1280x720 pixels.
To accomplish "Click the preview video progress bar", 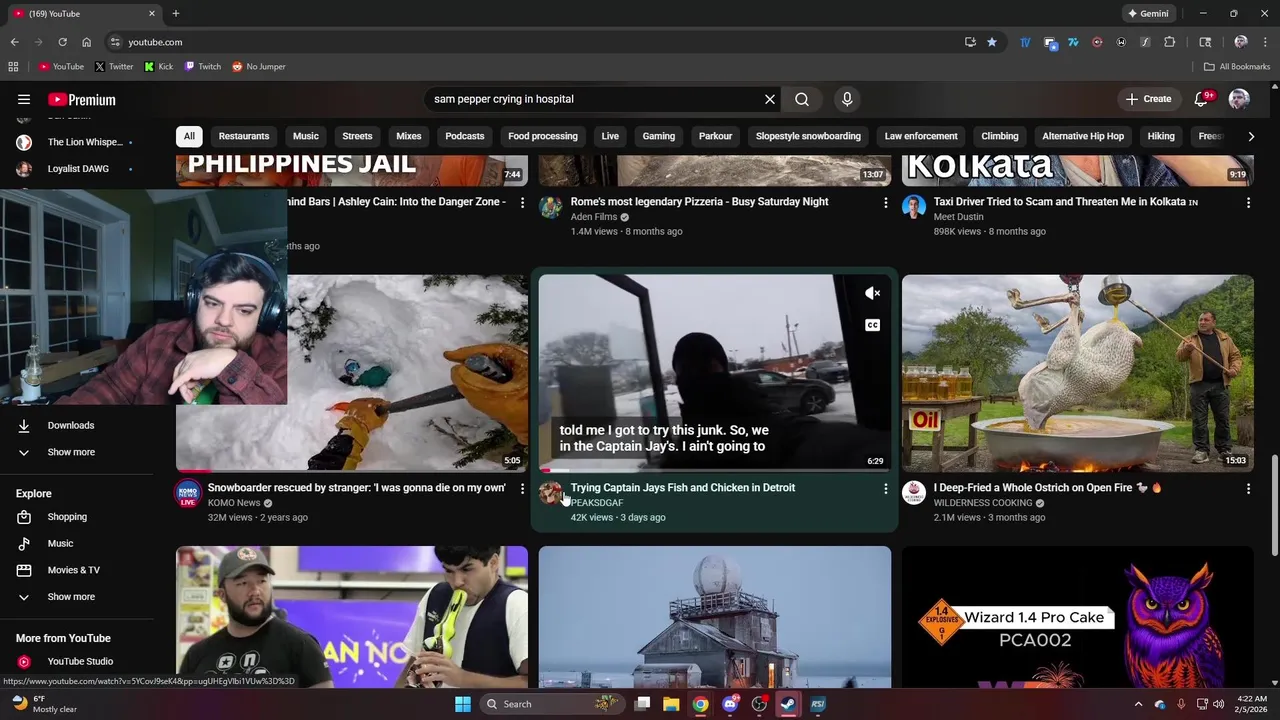I will (x=715, y=469).
